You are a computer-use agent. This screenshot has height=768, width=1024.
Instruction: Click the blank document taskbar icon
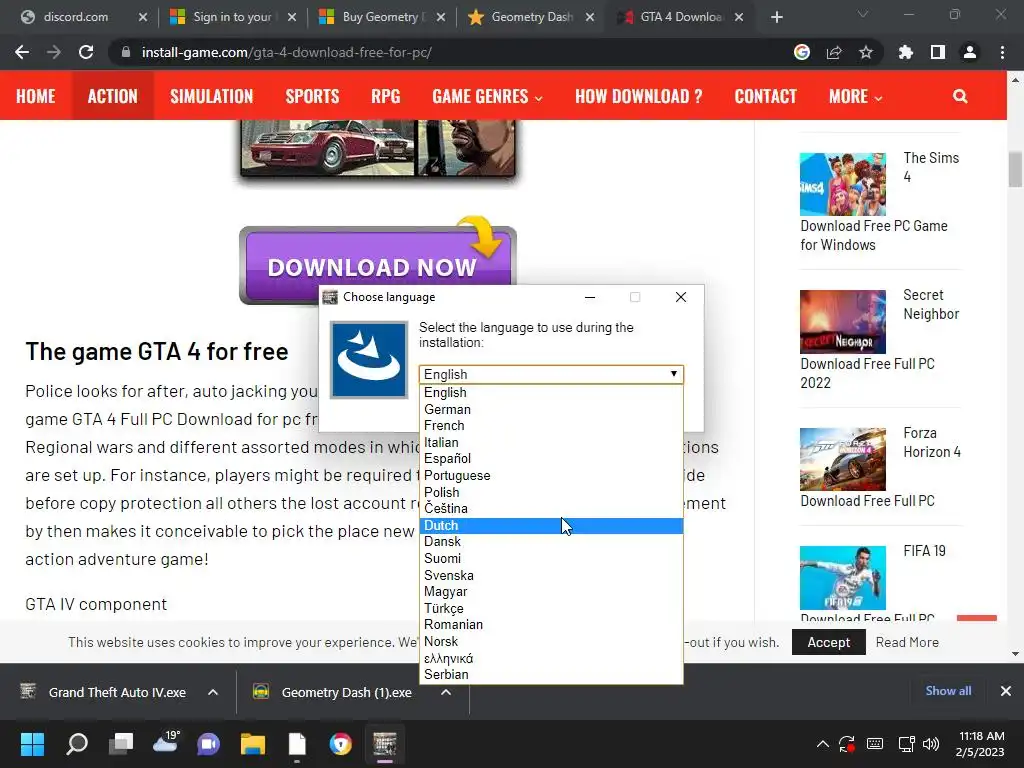(x=297, y=744)
